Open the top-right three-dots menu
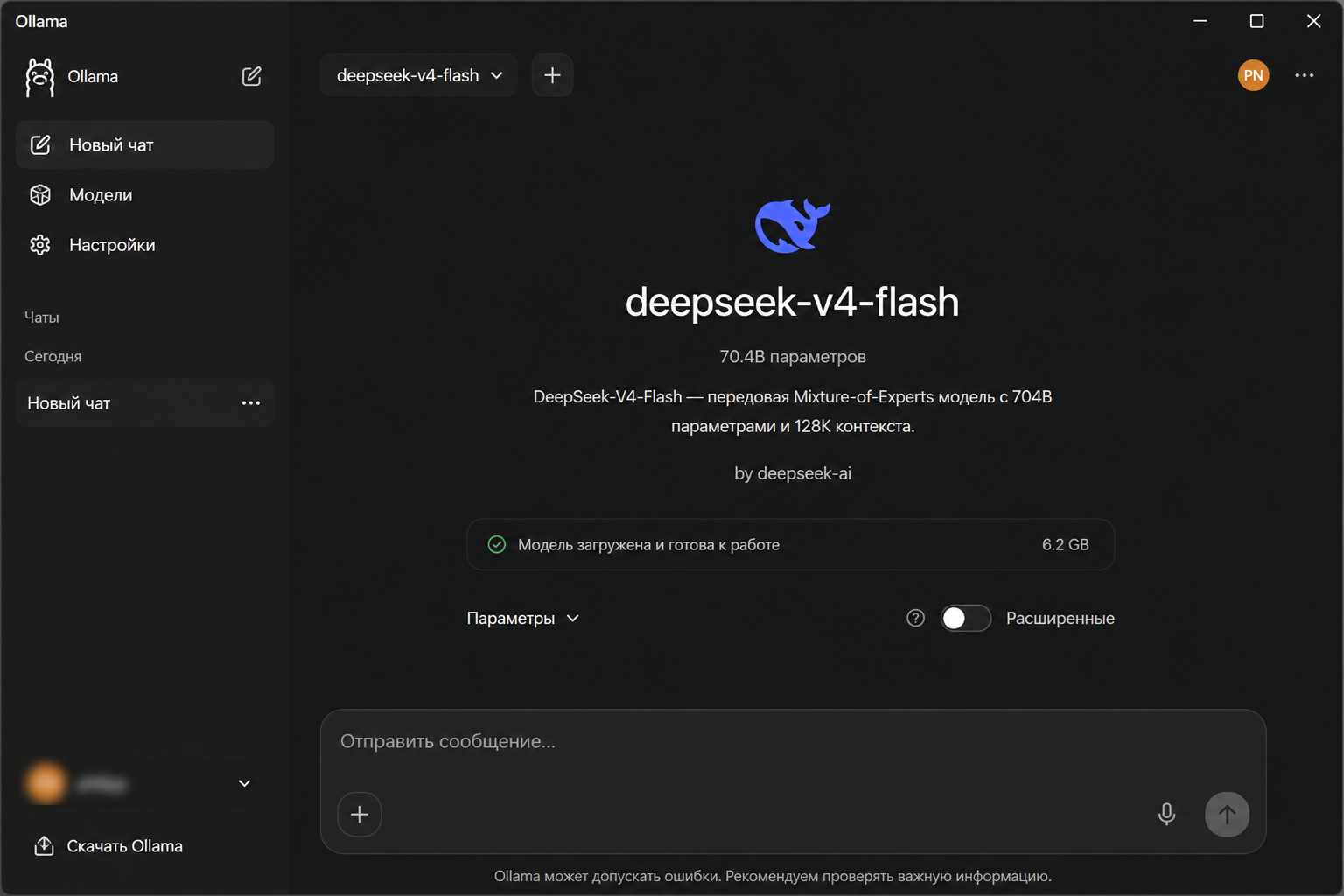This screenshot has width=1344, height=896. point(1304,75)
